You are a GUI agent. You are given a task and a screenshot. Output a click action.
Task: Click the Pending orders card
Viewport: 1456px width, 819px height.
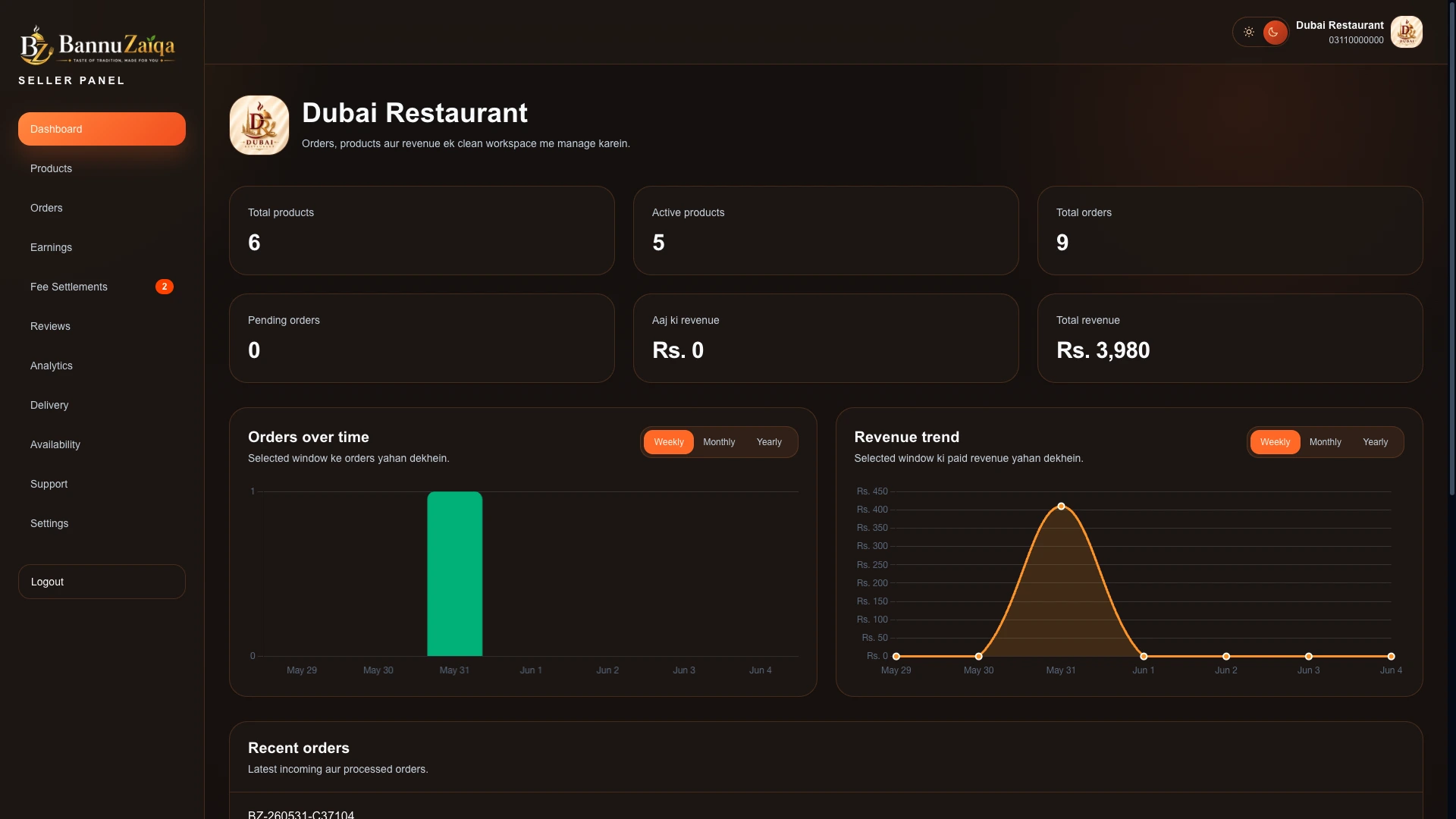point(422,338)
